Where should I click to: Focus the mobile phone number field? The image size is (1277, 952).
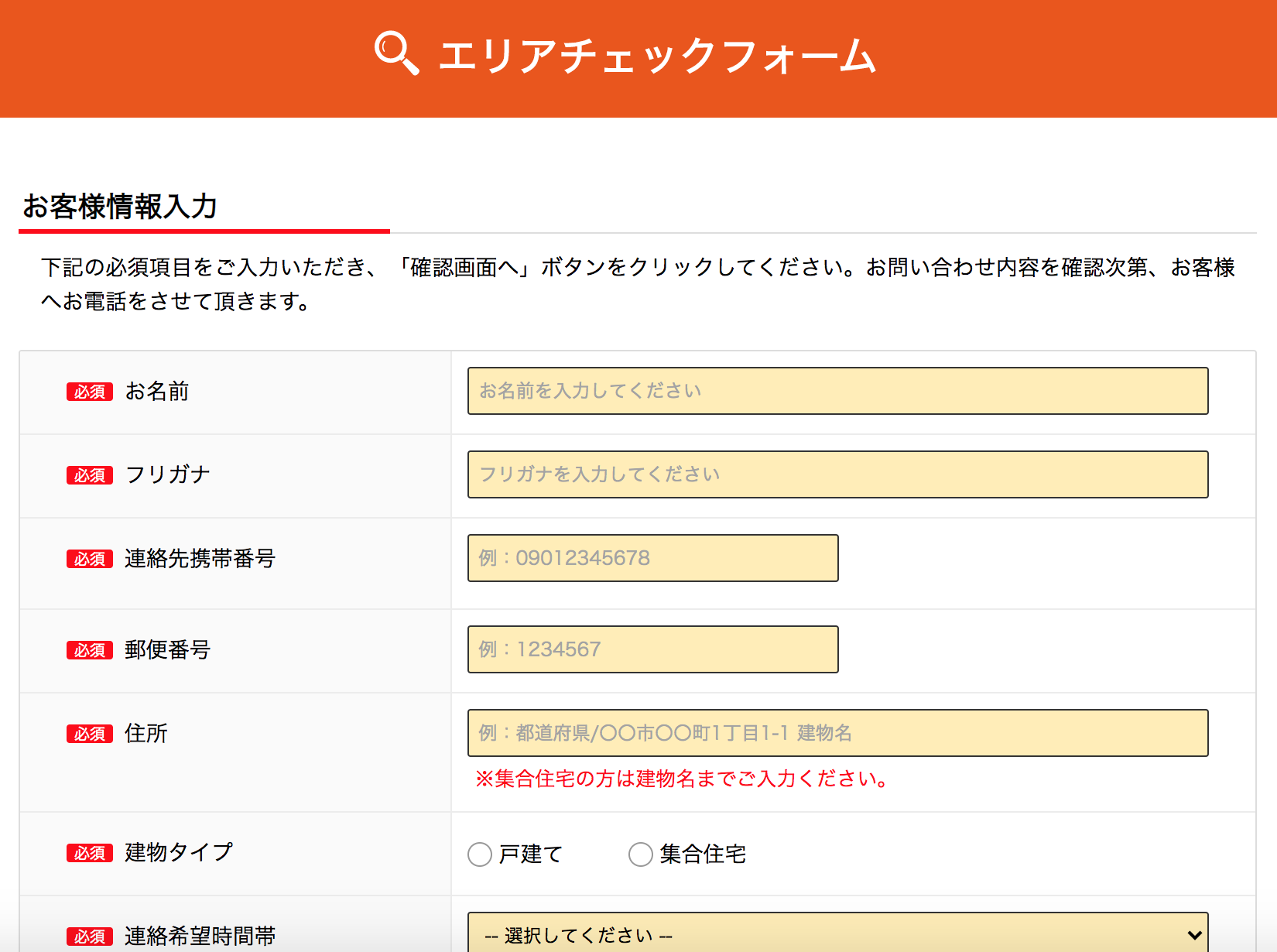coord(652,558)
